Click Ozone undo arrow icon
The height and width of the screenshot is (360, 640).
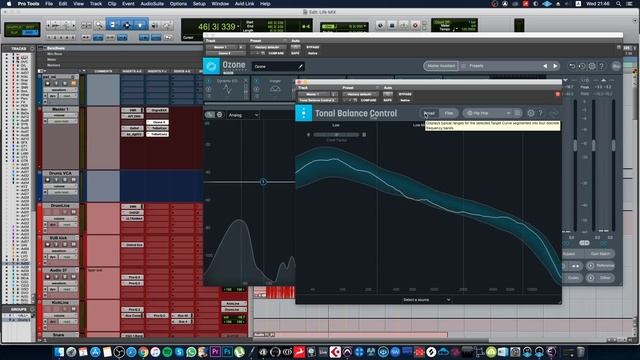pos(572,66)
